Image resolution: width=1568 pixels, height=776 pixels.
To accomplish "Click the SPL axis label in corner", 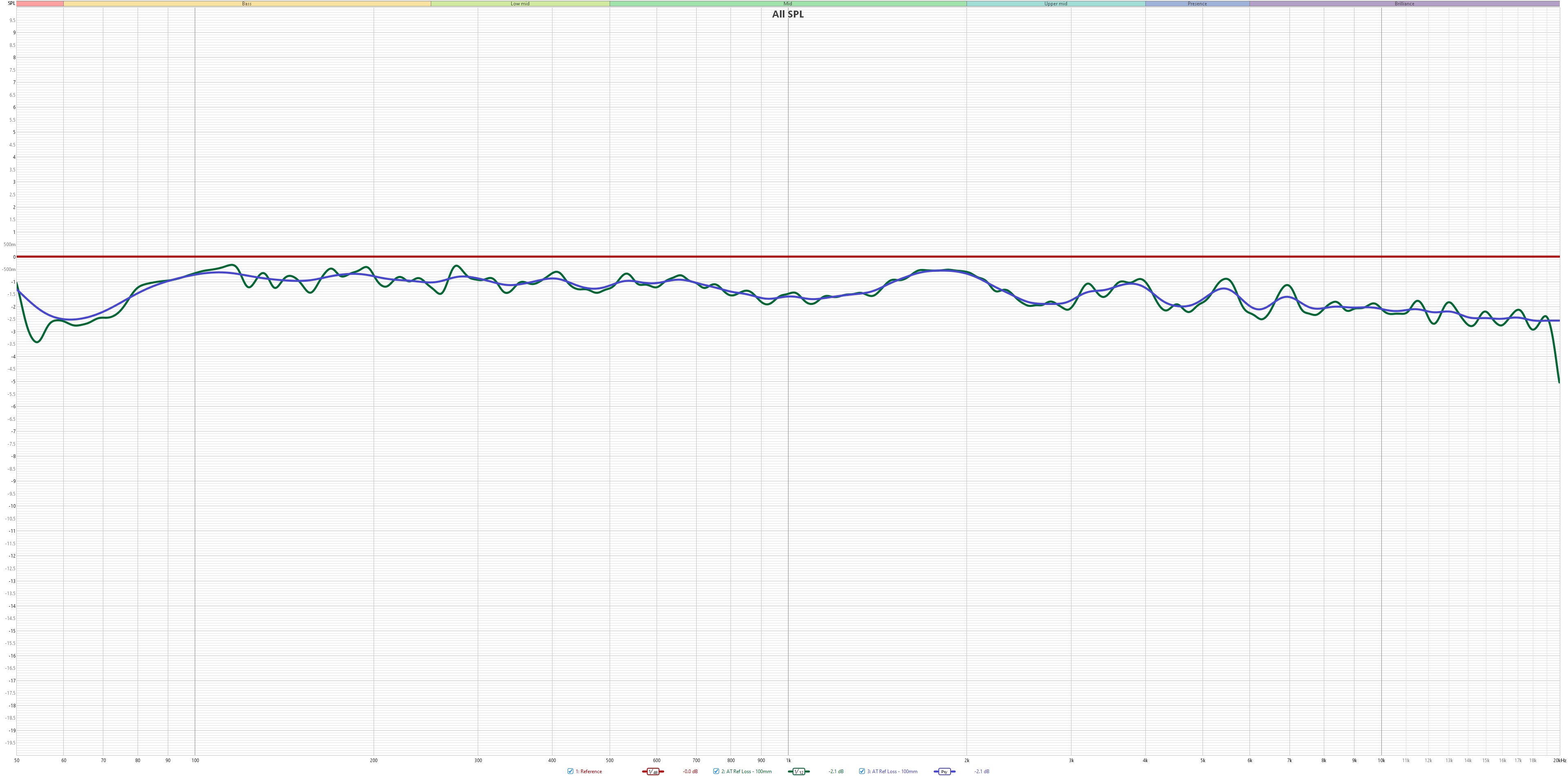I will point(11,4).
